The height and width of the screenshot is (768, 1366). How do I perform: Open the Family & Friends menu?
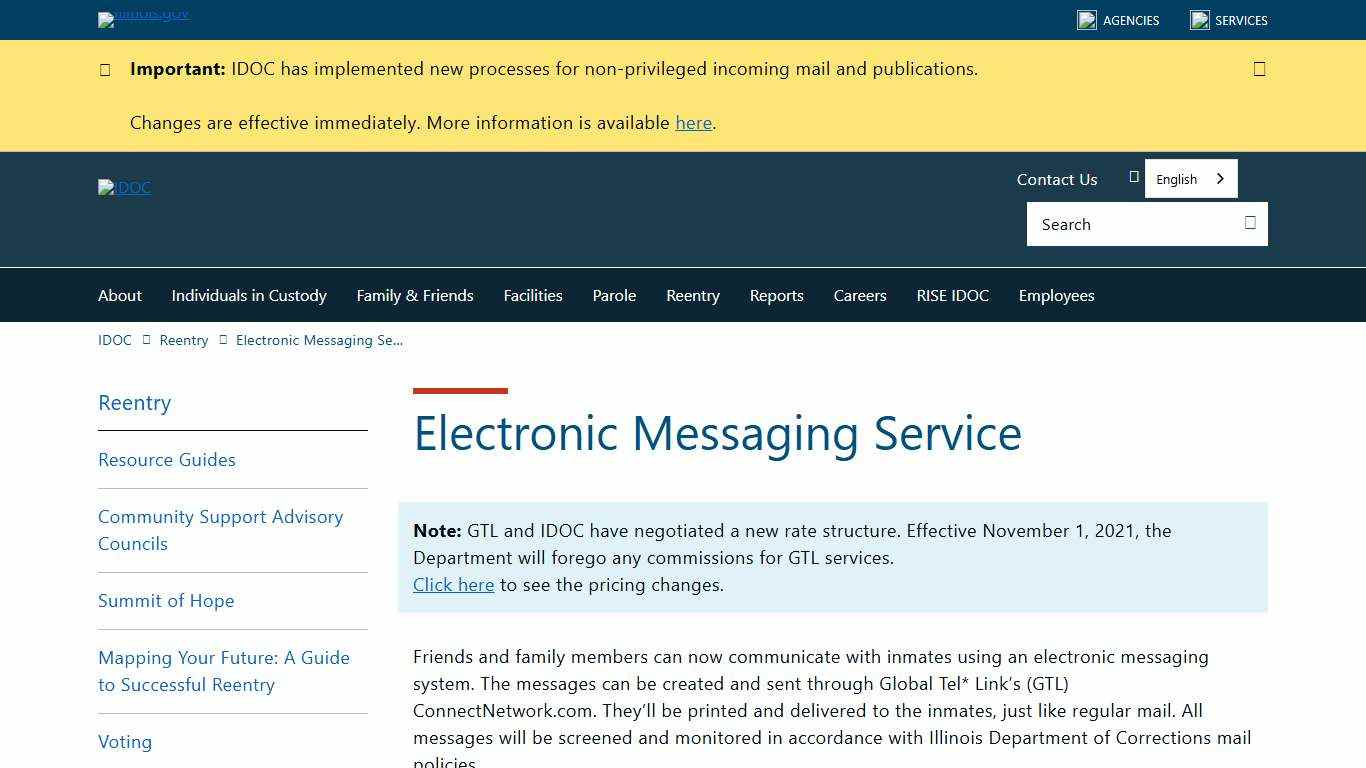(x=415, y=295)
